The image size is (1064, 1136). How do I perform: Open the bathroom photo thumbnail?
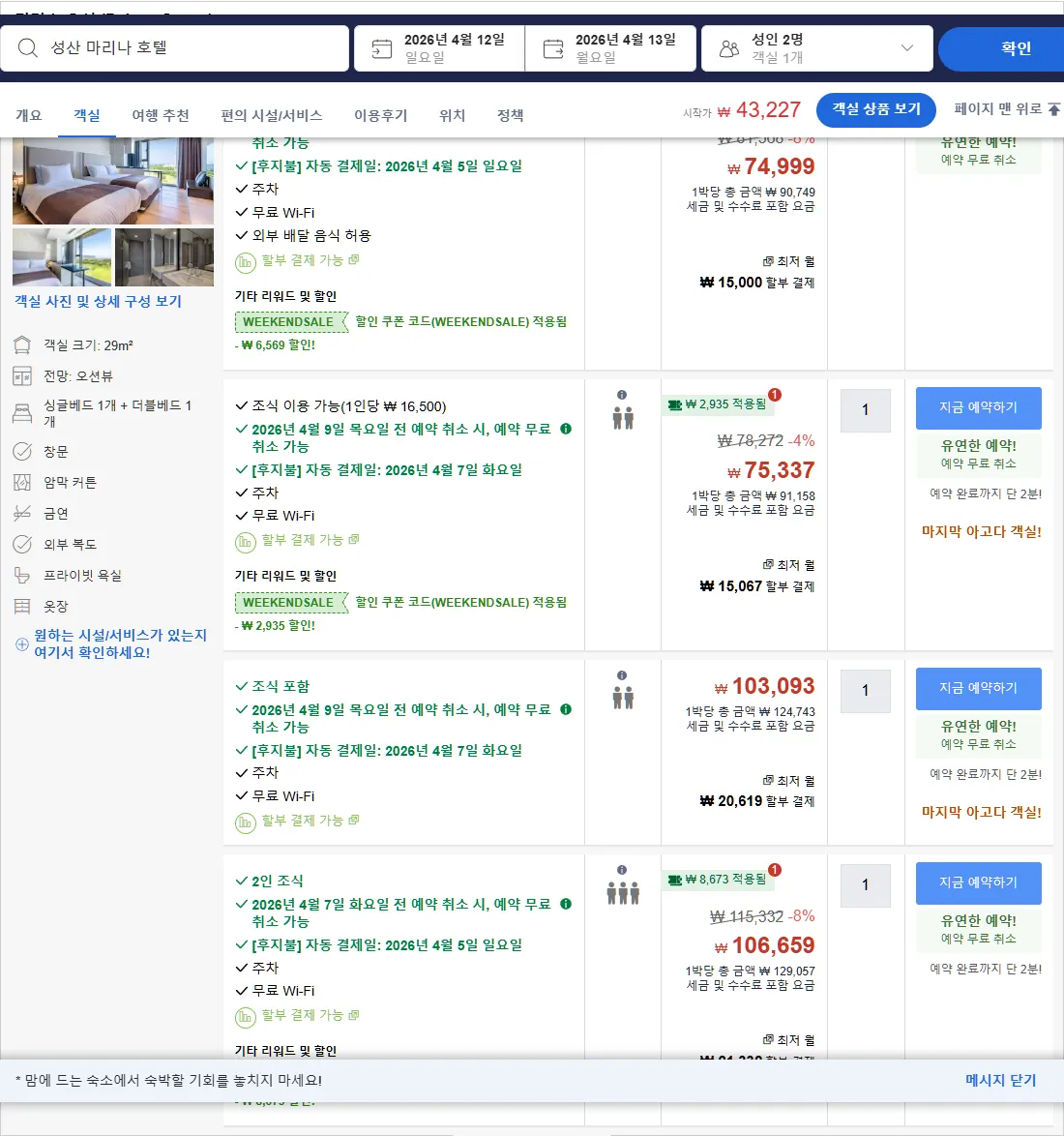(164, 257)
